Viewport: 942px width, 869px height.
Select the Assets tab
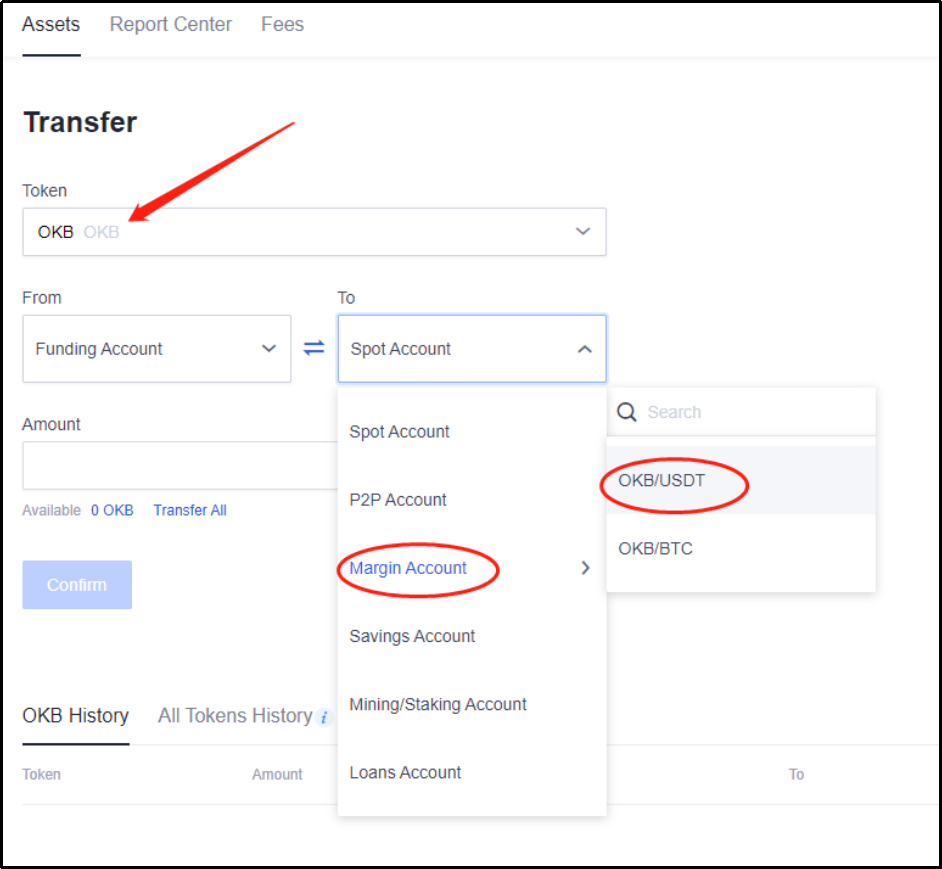point(51,24)
